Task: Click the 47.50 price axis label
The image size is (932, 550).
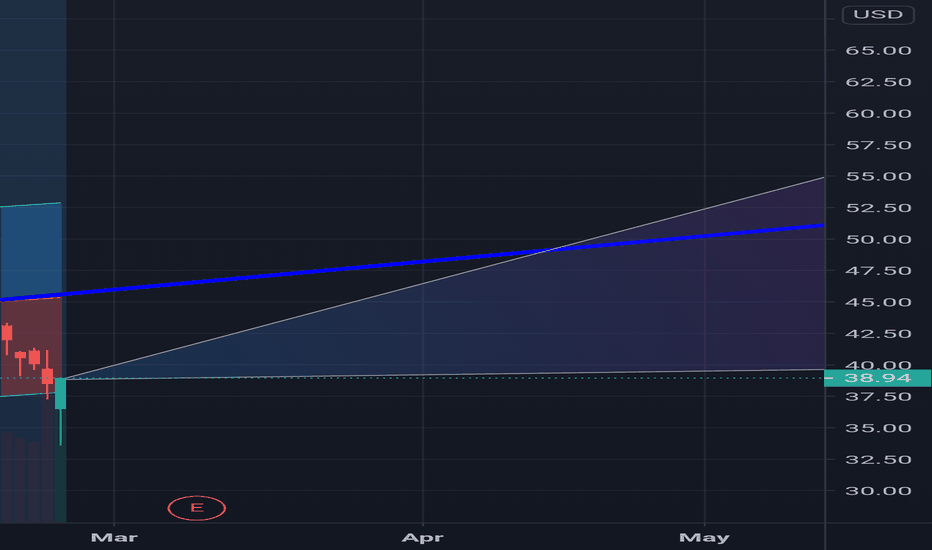Action: tap(878, 271)
